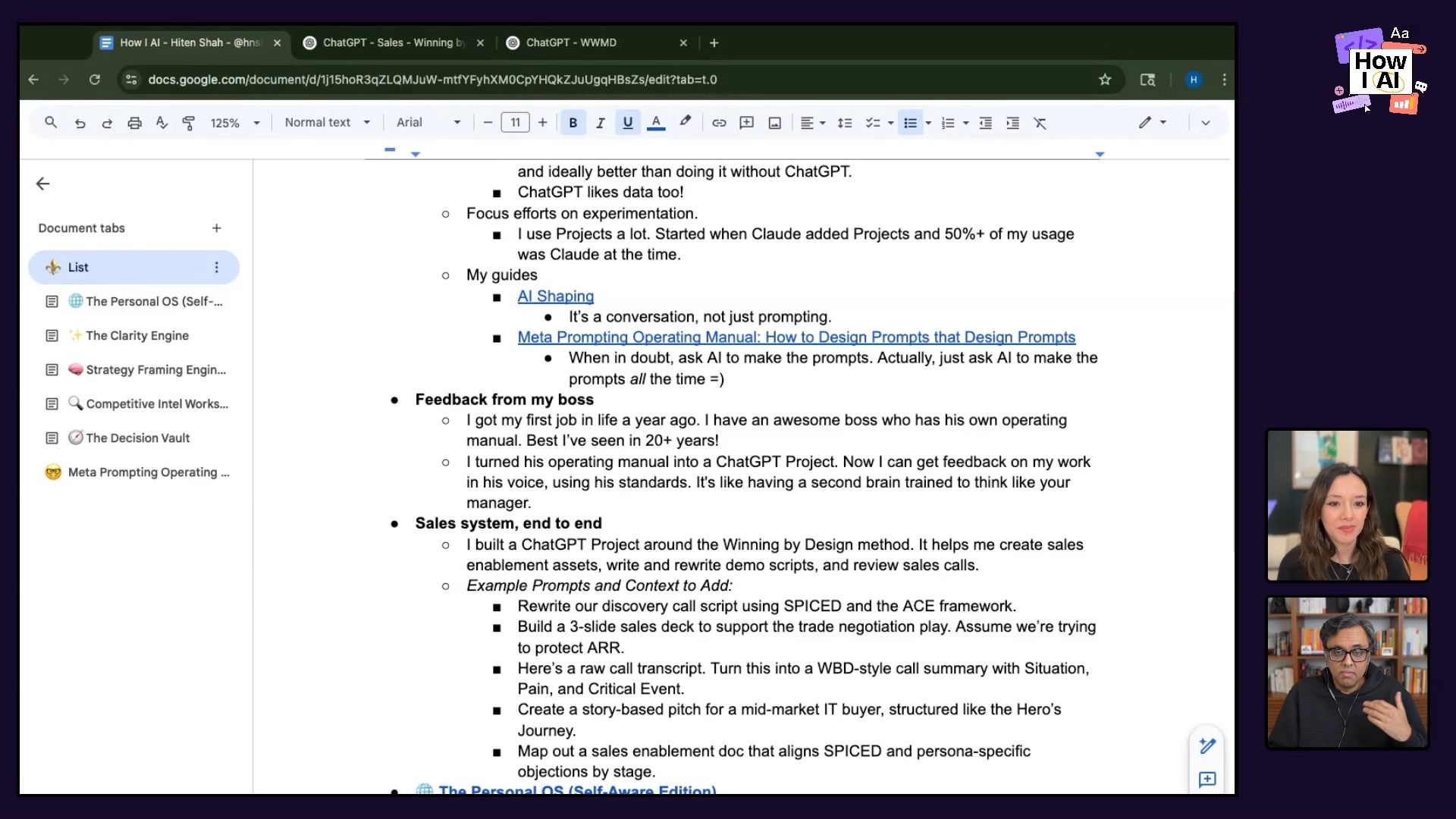
Task: Open the highlight color tool
Action: click(685, 121)
